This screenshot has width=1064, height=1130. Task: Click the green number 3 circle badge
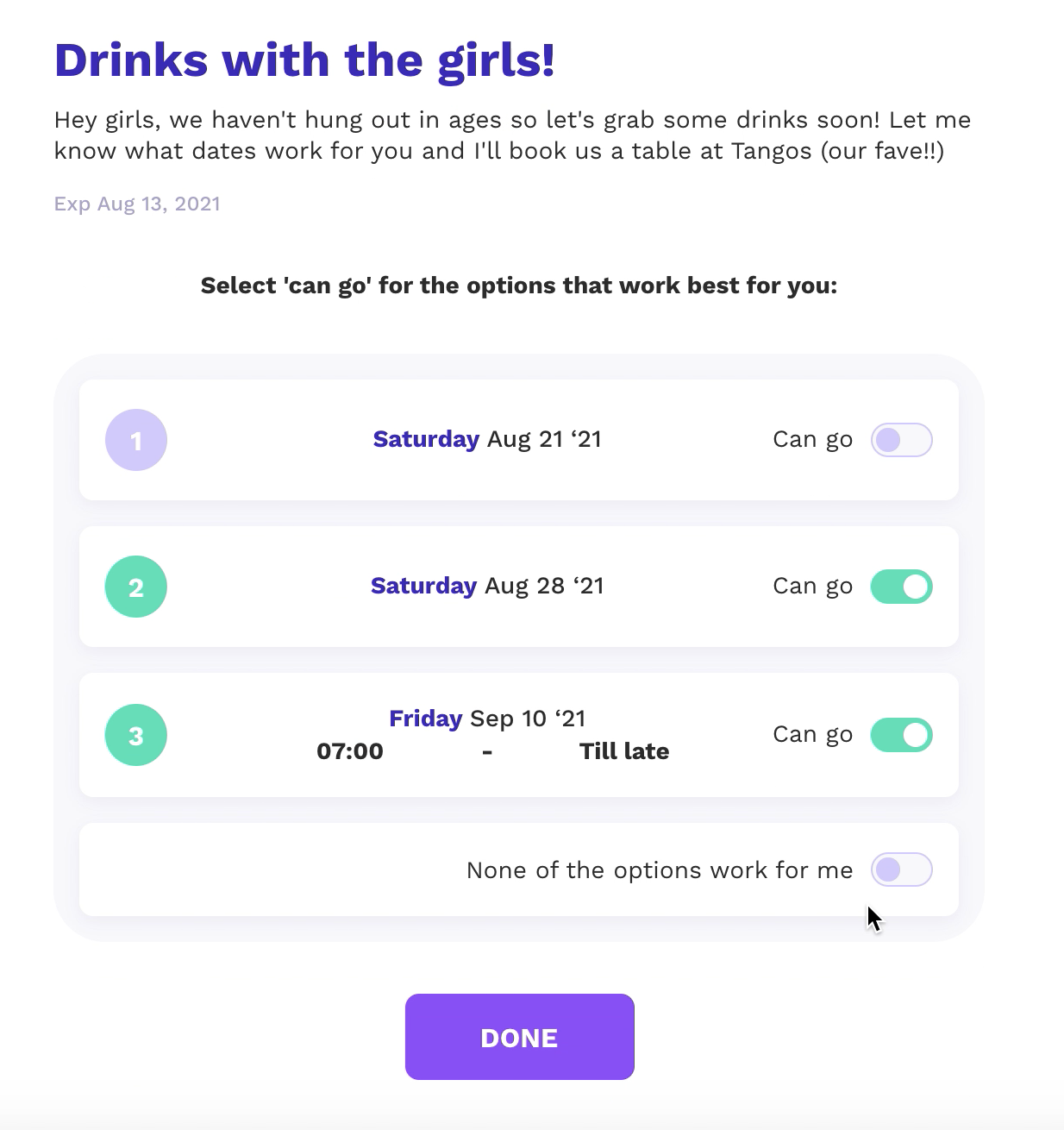click(x=136, y=735)
